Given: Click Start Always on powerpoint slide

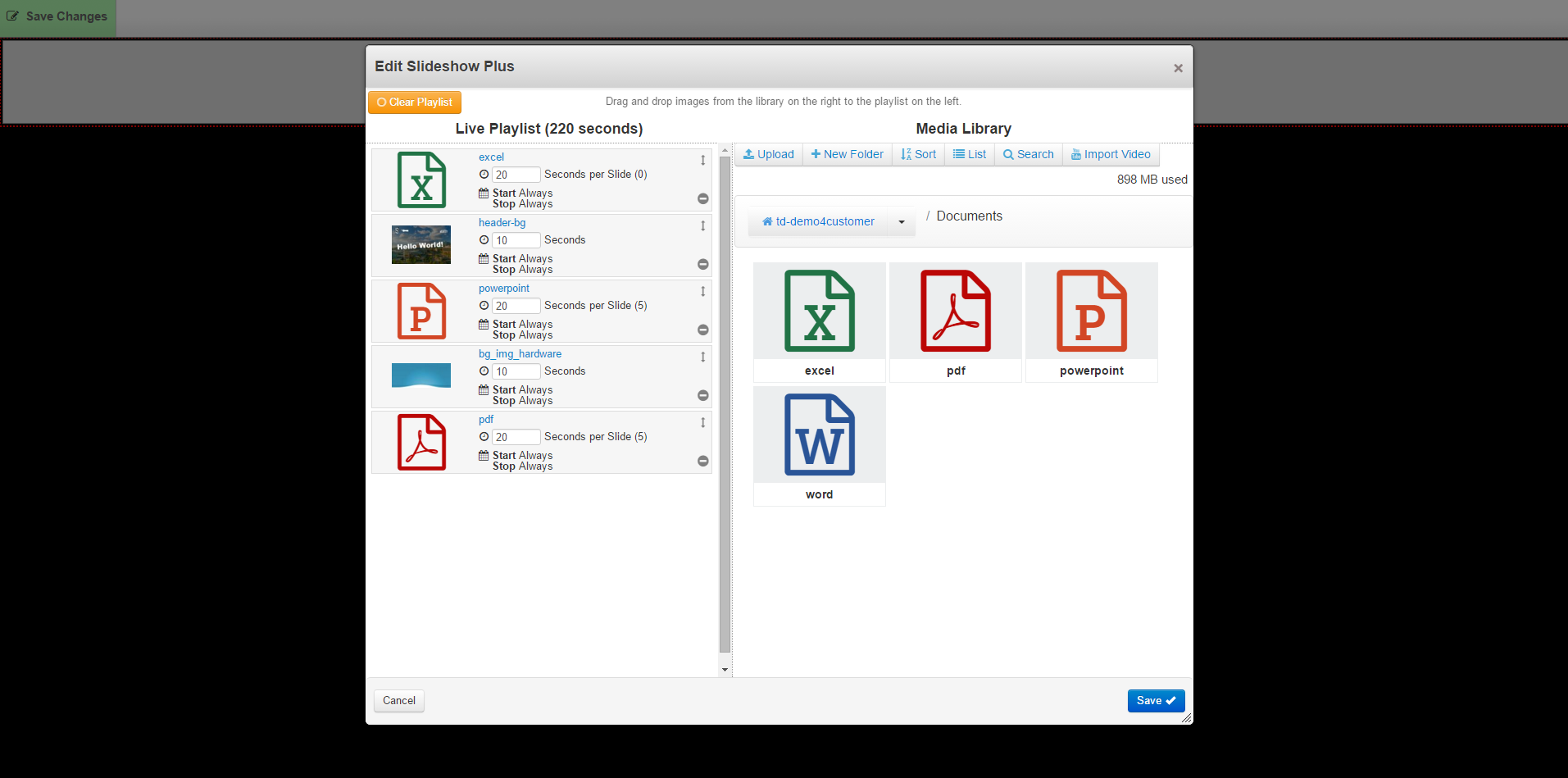Looking at the screenshot, I should click(522, 325).
